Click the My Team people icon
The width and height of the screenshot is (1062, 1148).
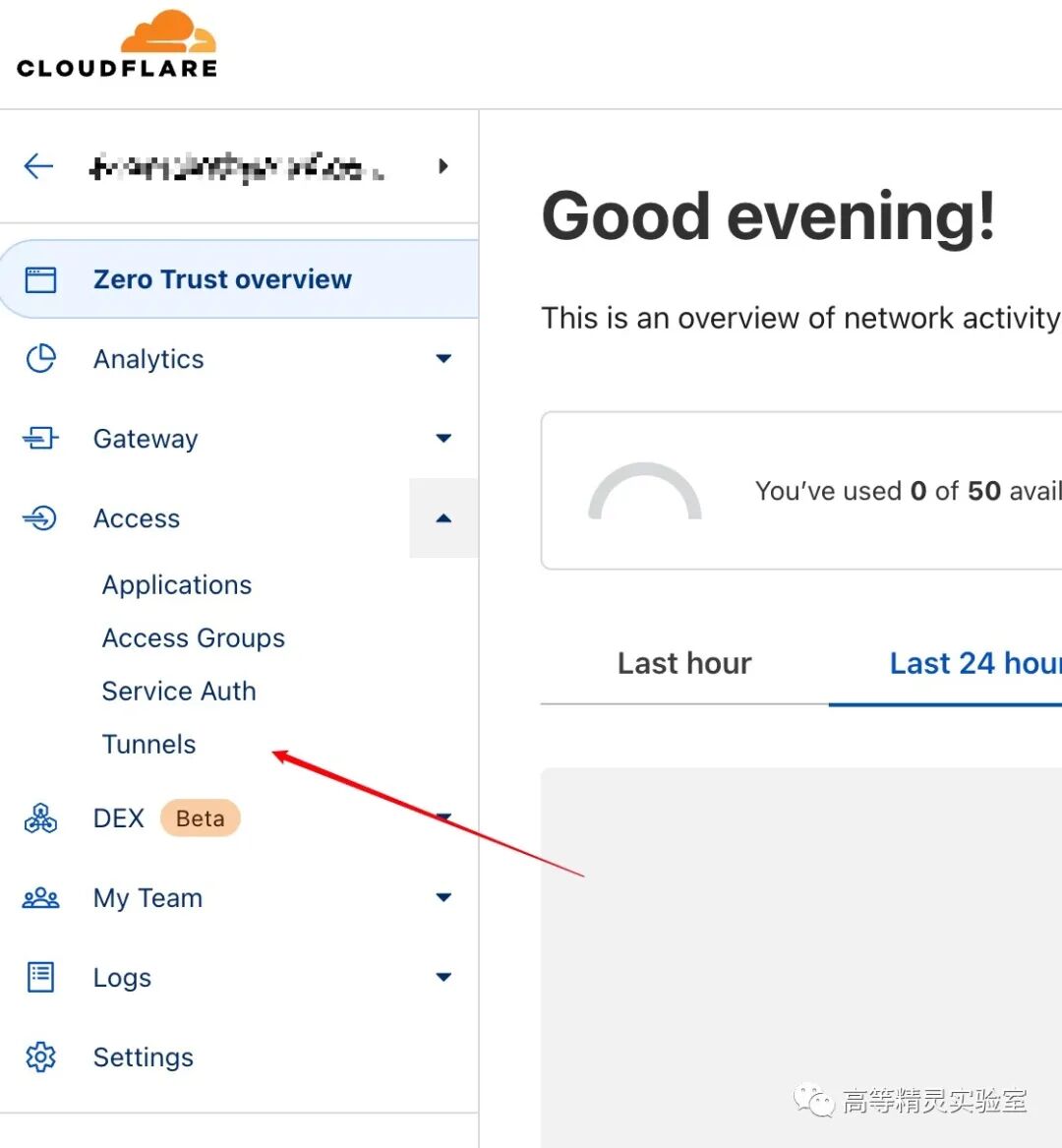point(40,897)
